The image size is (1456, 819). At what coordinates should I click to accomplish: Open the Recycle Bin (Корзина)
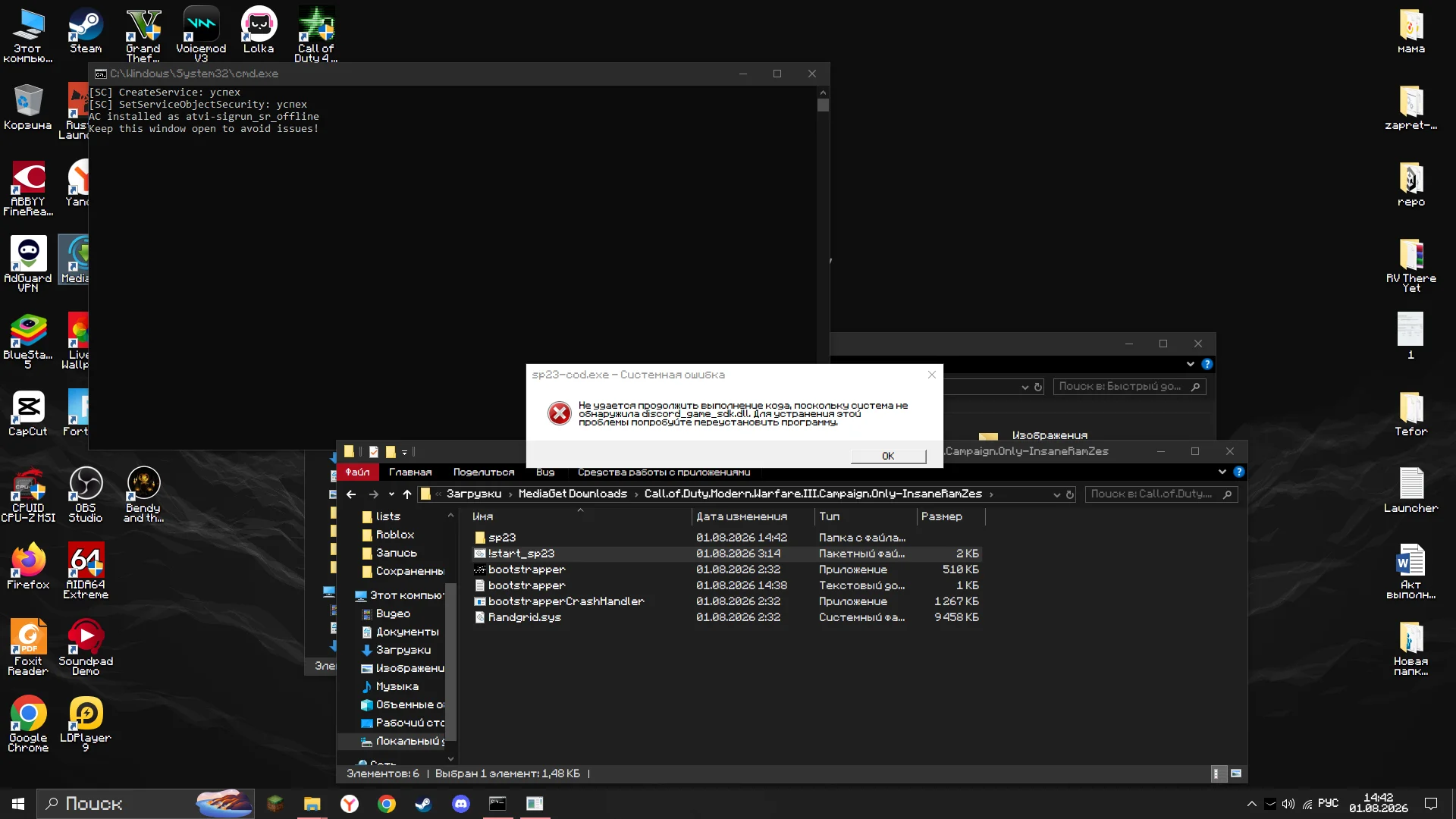28,107
